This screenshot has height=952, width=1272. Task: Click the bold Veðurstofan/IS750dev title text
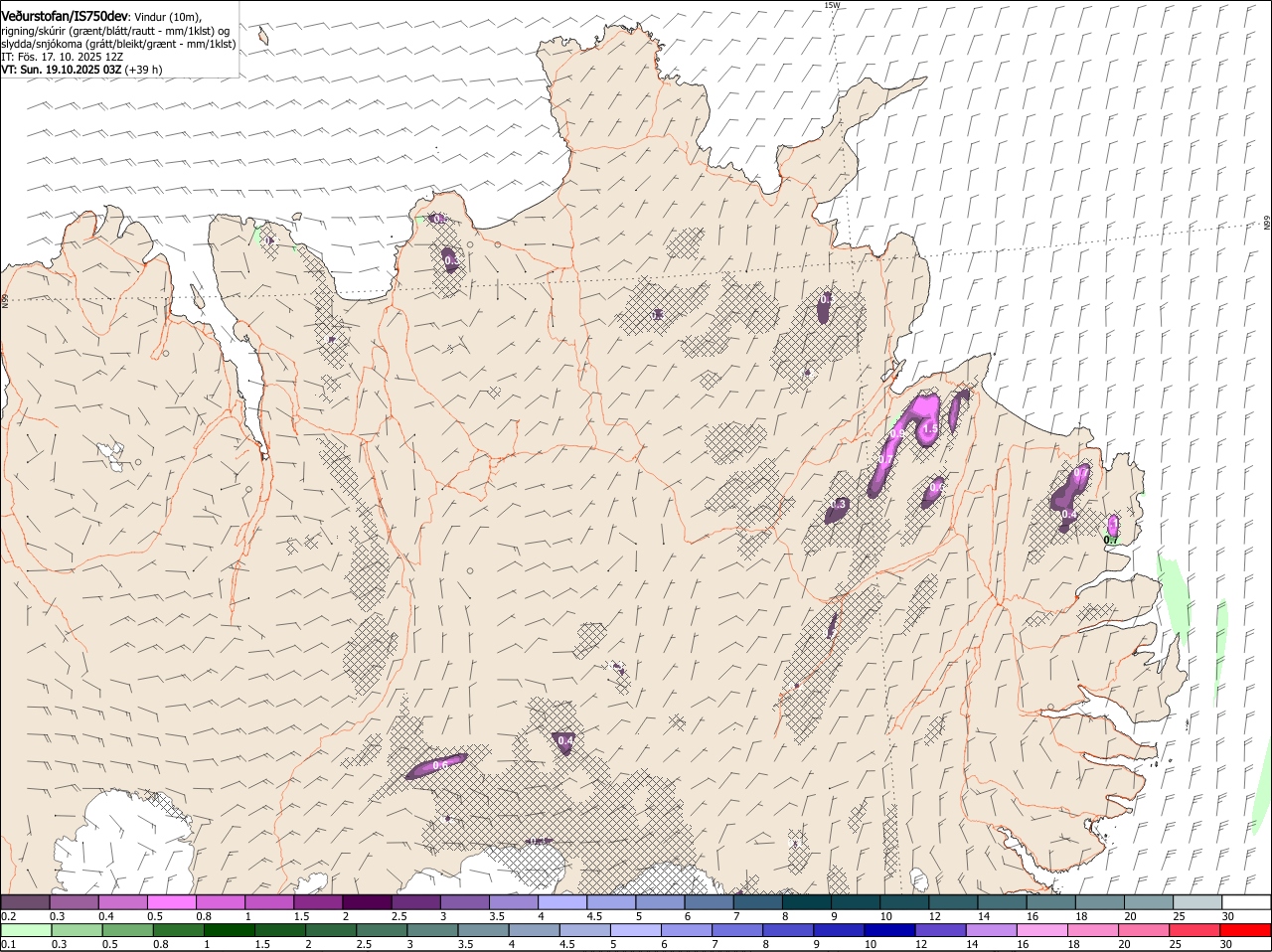pyautogui.click(x=65, y=17)
